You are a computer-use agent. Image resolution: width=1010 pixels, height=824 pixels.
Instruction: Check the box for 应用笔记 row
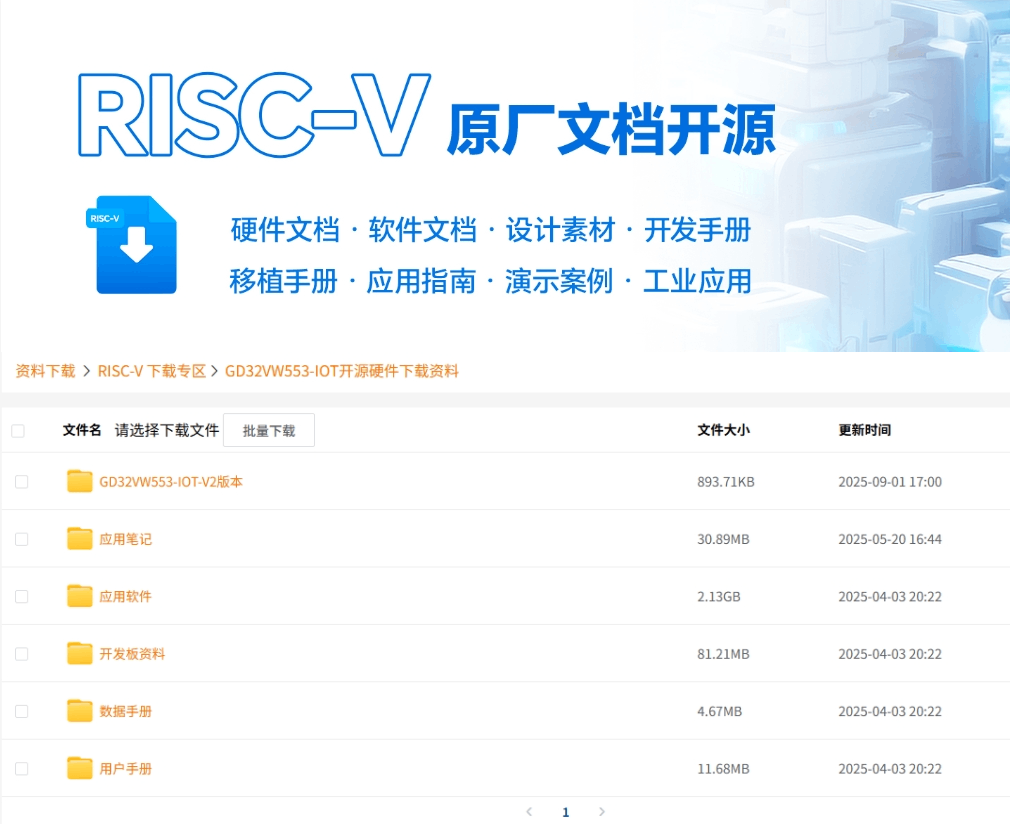(x=22, y=539)
